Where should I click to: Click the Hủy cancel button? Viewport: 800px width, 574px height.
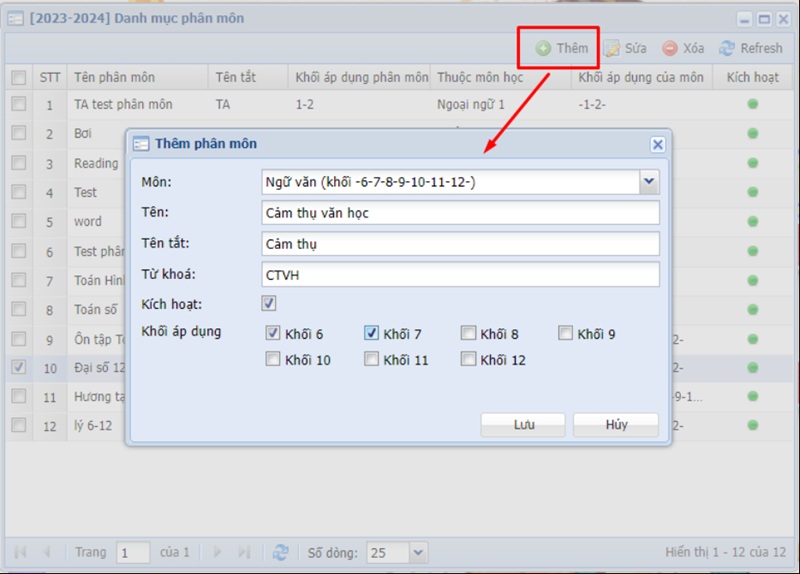click(616, 425)
